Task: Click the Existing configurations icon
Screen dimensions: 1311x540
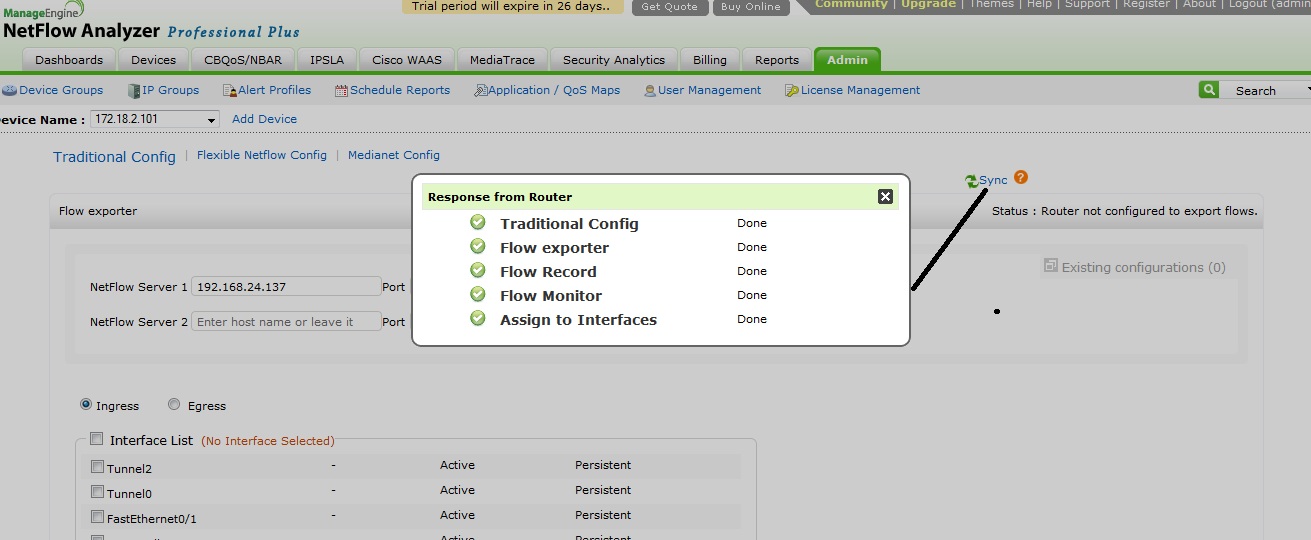Action: [1050, 266]
